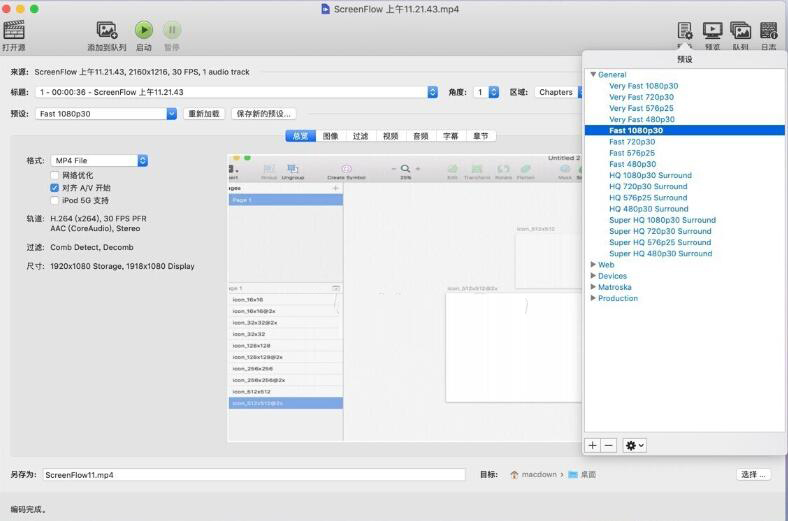The width and height of the screenshot is (788, 521).
Task: Expand the Production preset group
Action: 593,298
